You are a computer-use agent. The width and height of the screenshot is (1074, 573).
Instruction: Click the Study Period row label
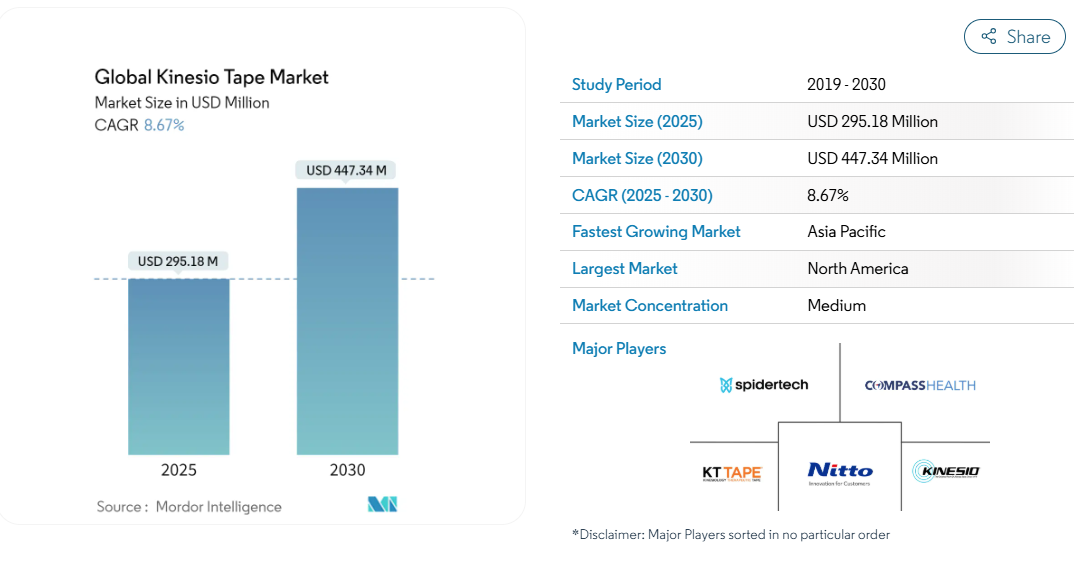[x=616, y=84]
